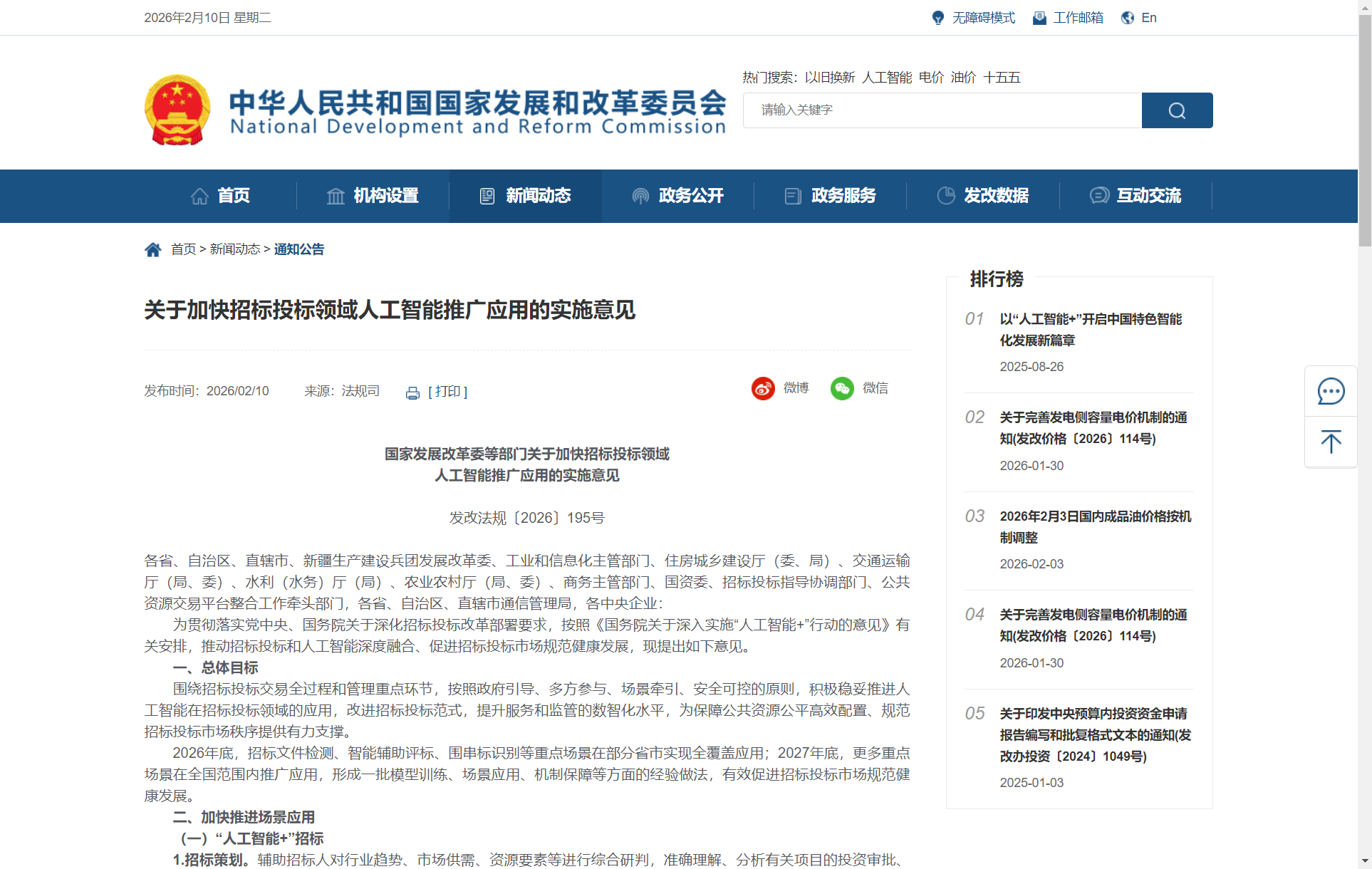Open the chat bubble floating widget
Viewport: 1372px width, 869px height.
point(1330,391)
